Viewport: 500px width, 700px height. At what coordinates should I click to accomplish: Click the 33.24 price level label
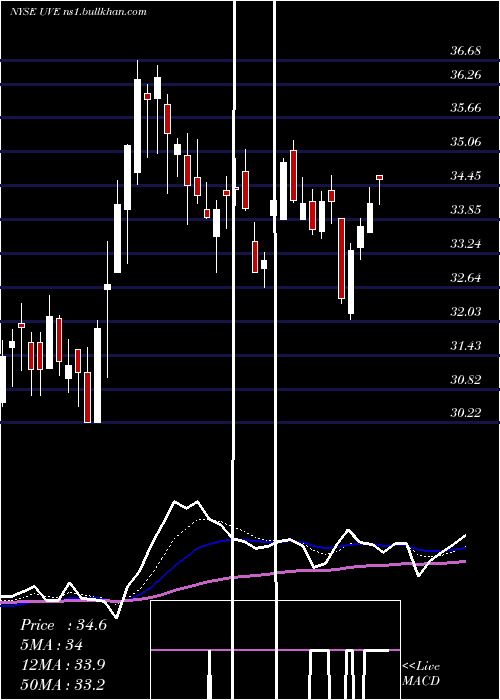pos(466,244)
